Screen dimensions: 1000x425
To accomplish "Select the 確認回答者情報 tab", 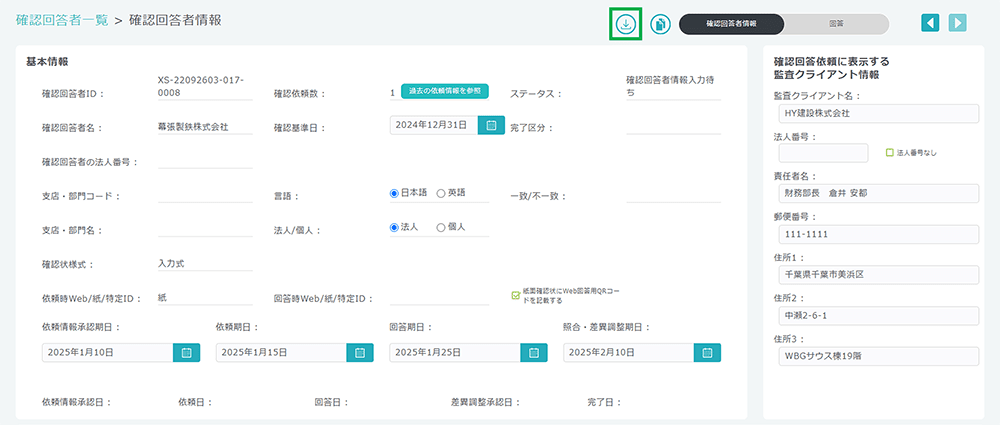I will point(731,24).
